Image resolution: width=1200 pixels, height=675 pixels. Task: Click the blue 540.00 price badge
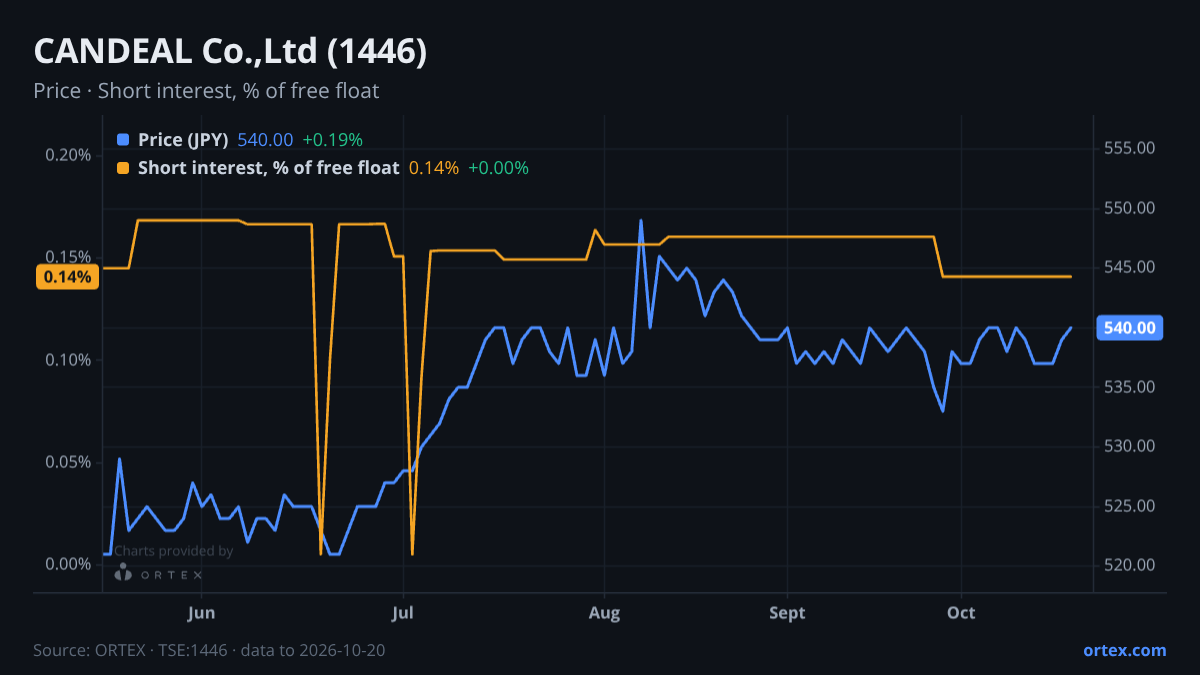click(1130, 327)
